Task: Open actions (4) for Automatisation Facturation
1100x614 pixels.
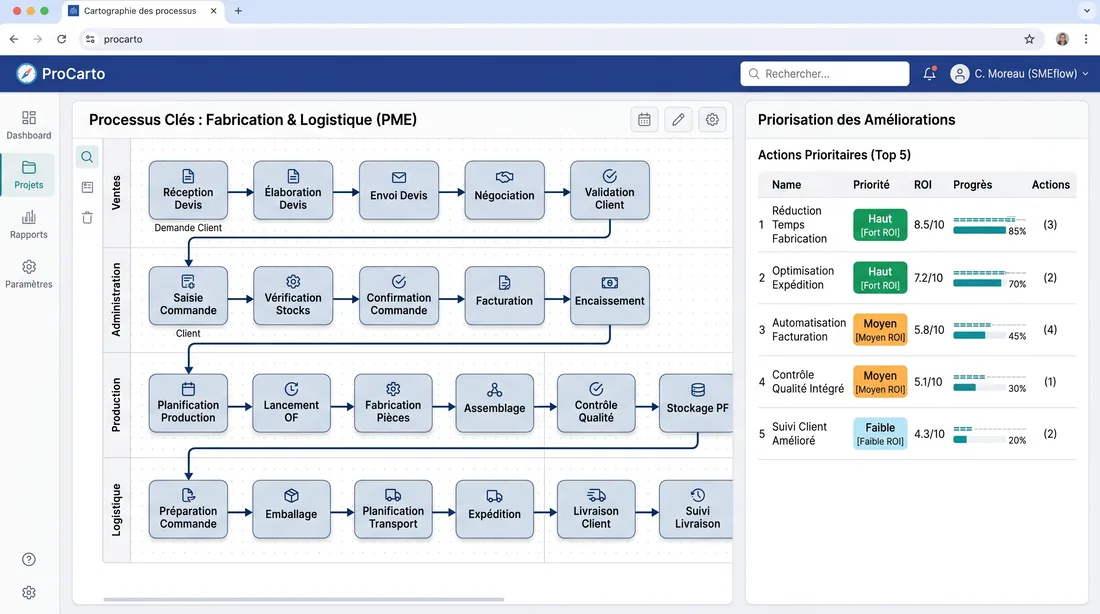Action: [x=1049, y=330]
